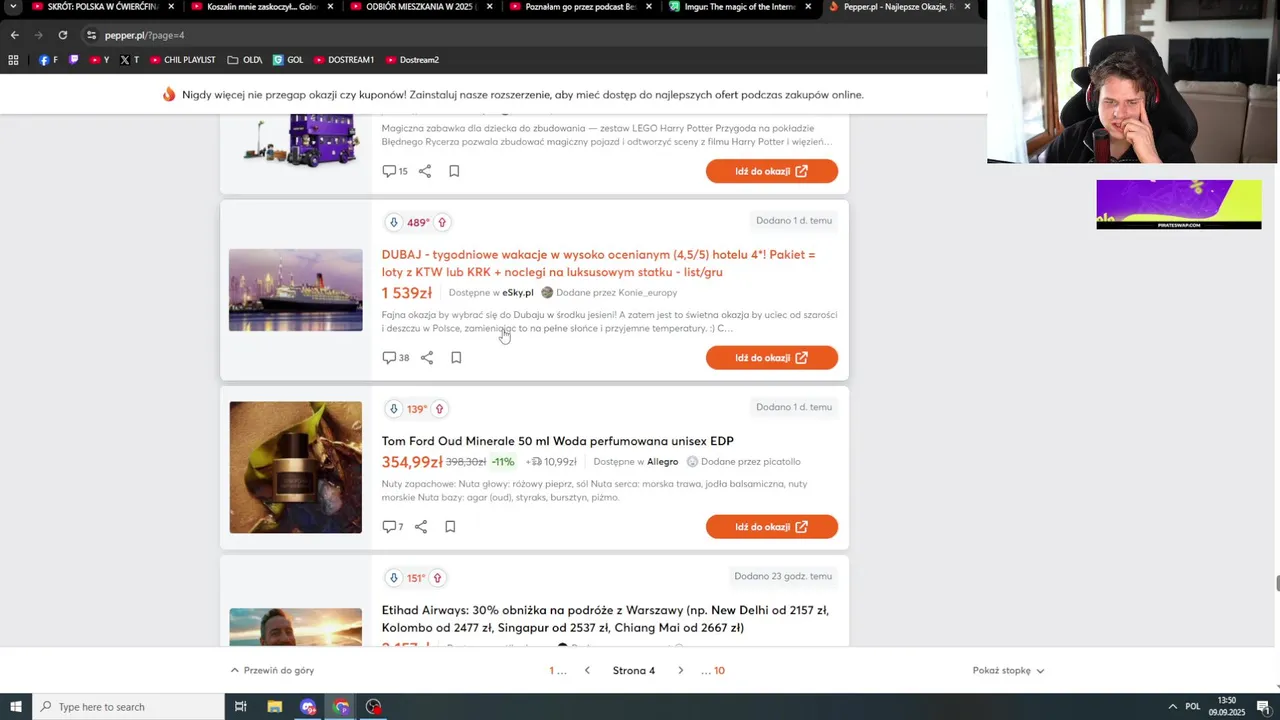Open the Twitch bookmark icon
The height and width of the screenshot is (720, 1280).
point(73,60)
